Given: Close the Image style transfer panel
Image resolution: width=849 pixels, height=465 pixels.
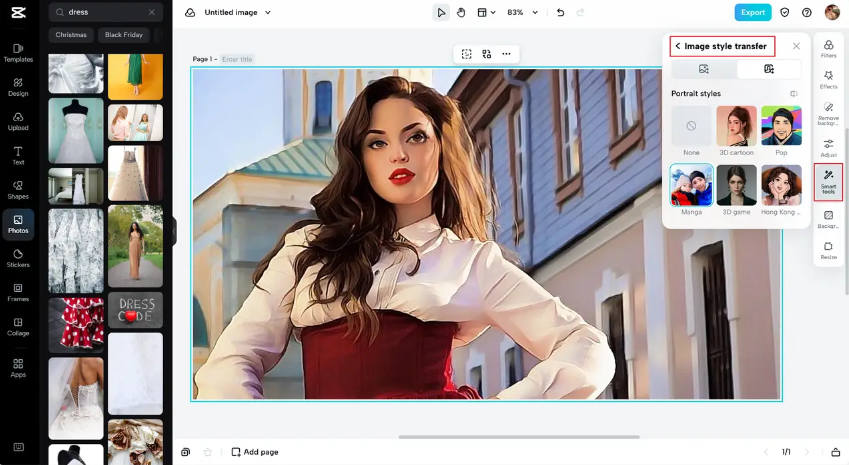Looking at the screenshot, I should 796,46.
